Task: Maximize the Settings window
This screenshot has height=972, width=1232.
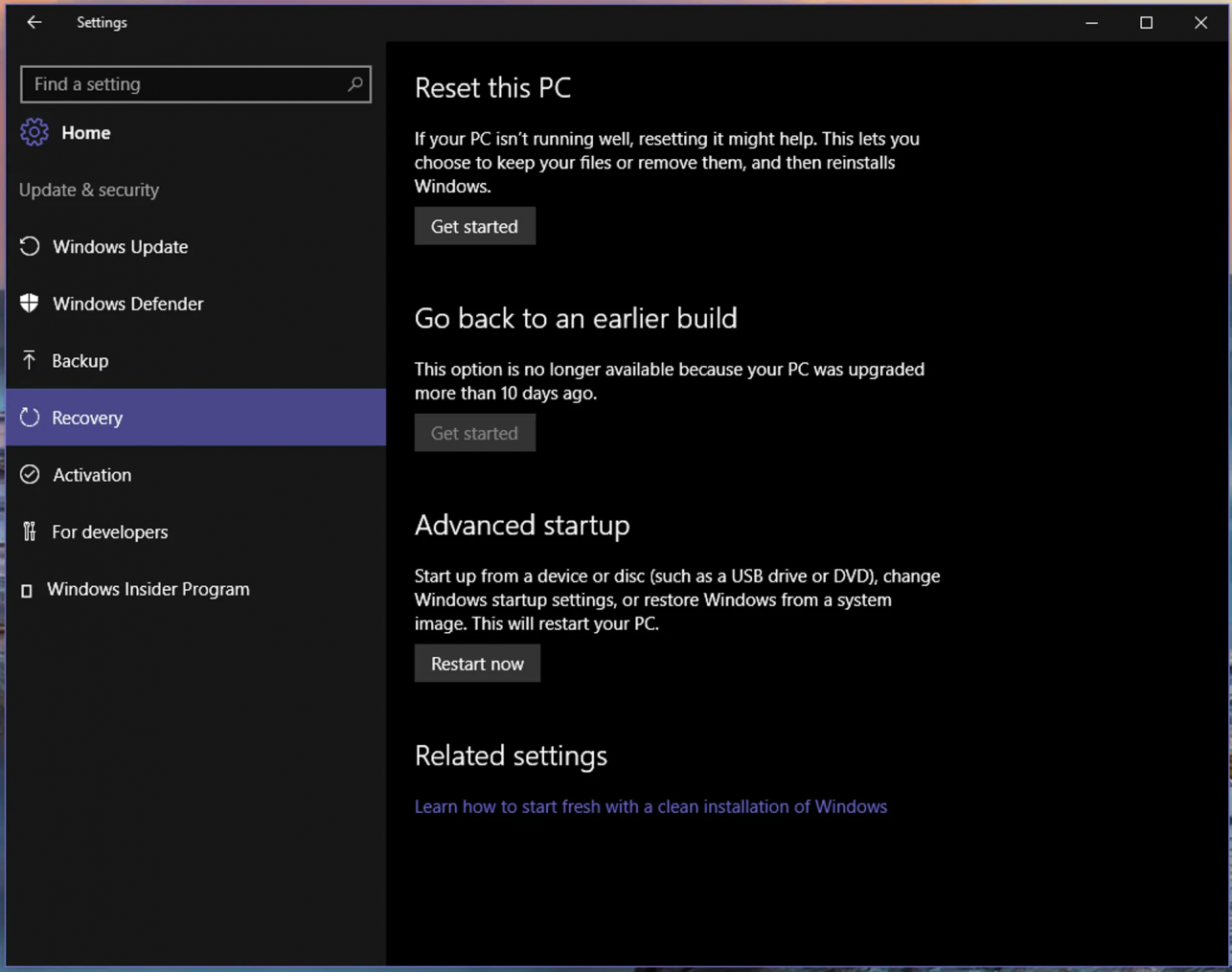Action: (1146, 22)
